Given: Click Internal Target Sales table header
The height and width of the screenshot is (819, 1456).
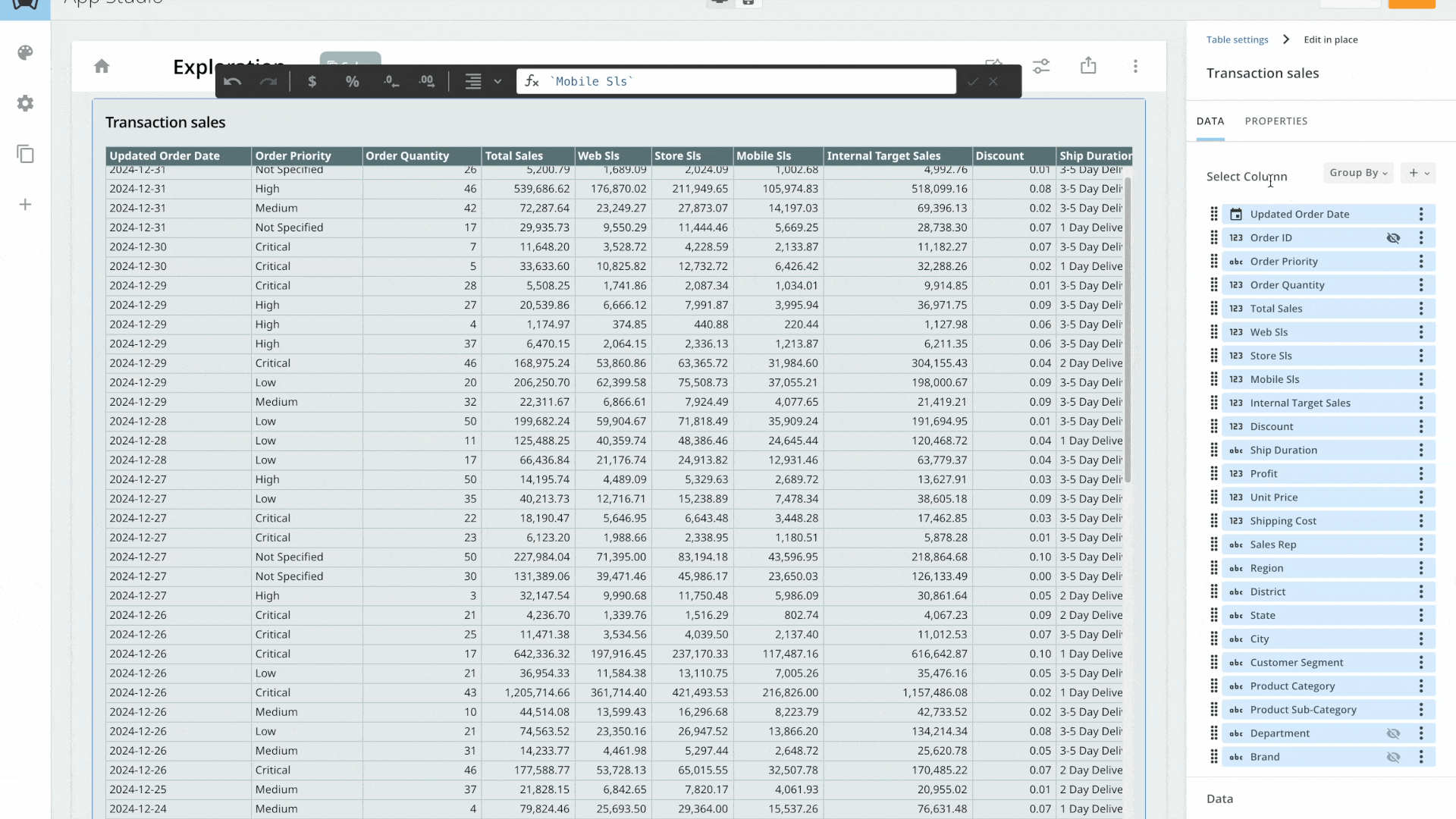Looking at the screenshot, I should pos(898,155).
